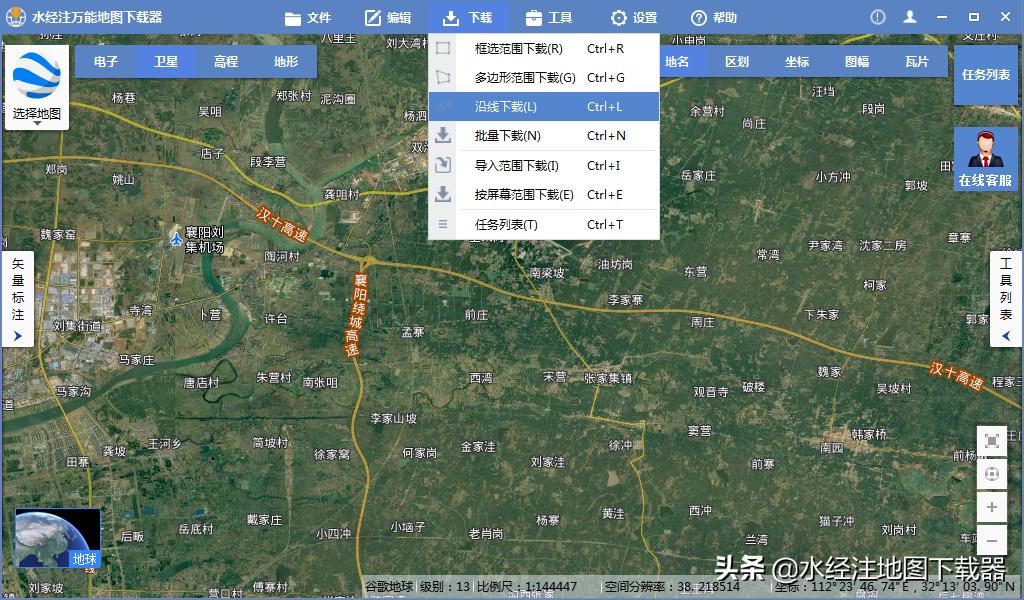Zoom in using the plus icon on map
1024x600 pixels.
[x=992, y=507]
